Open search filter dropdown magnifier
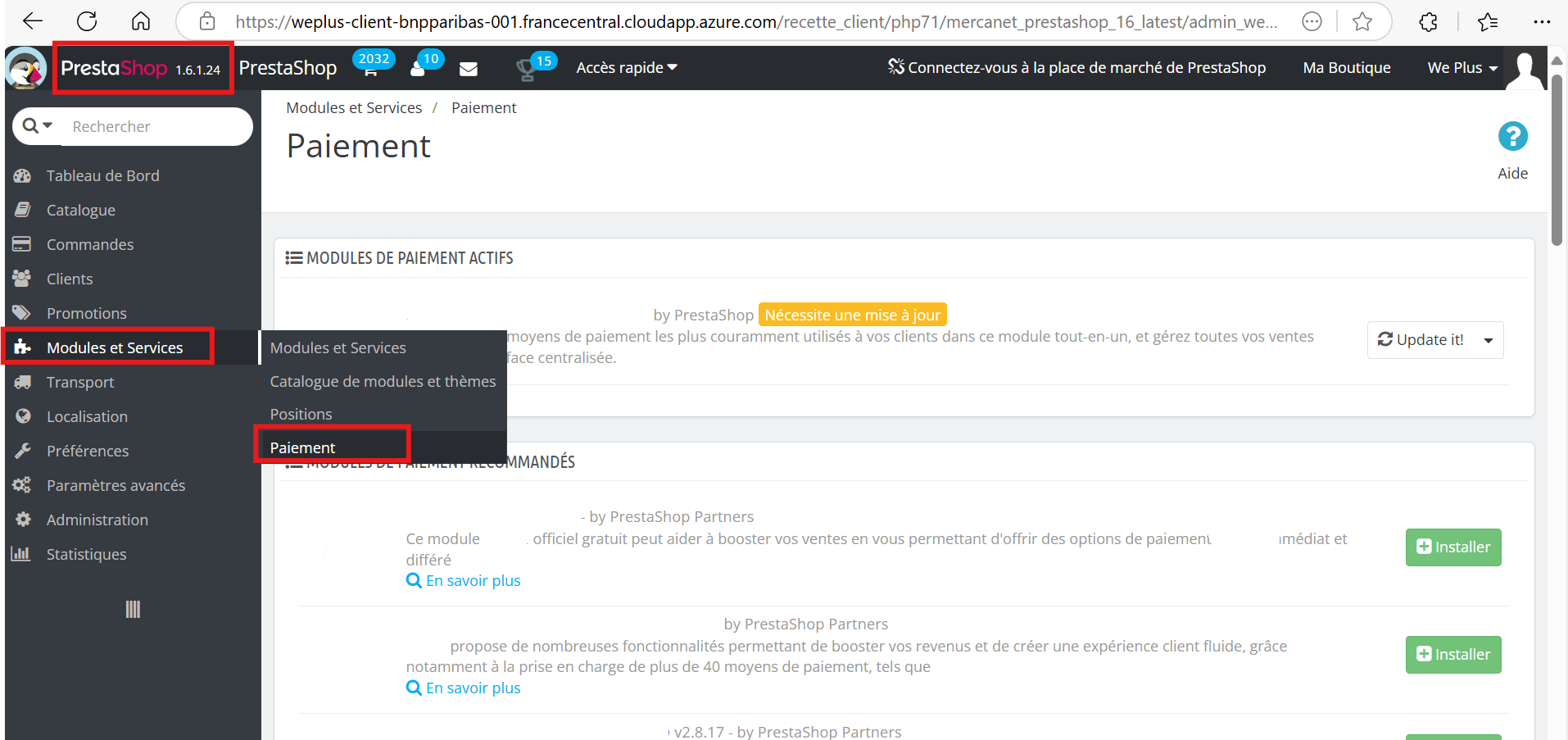This screenshot has height=740, width=1568. click(x=38, y=126)
